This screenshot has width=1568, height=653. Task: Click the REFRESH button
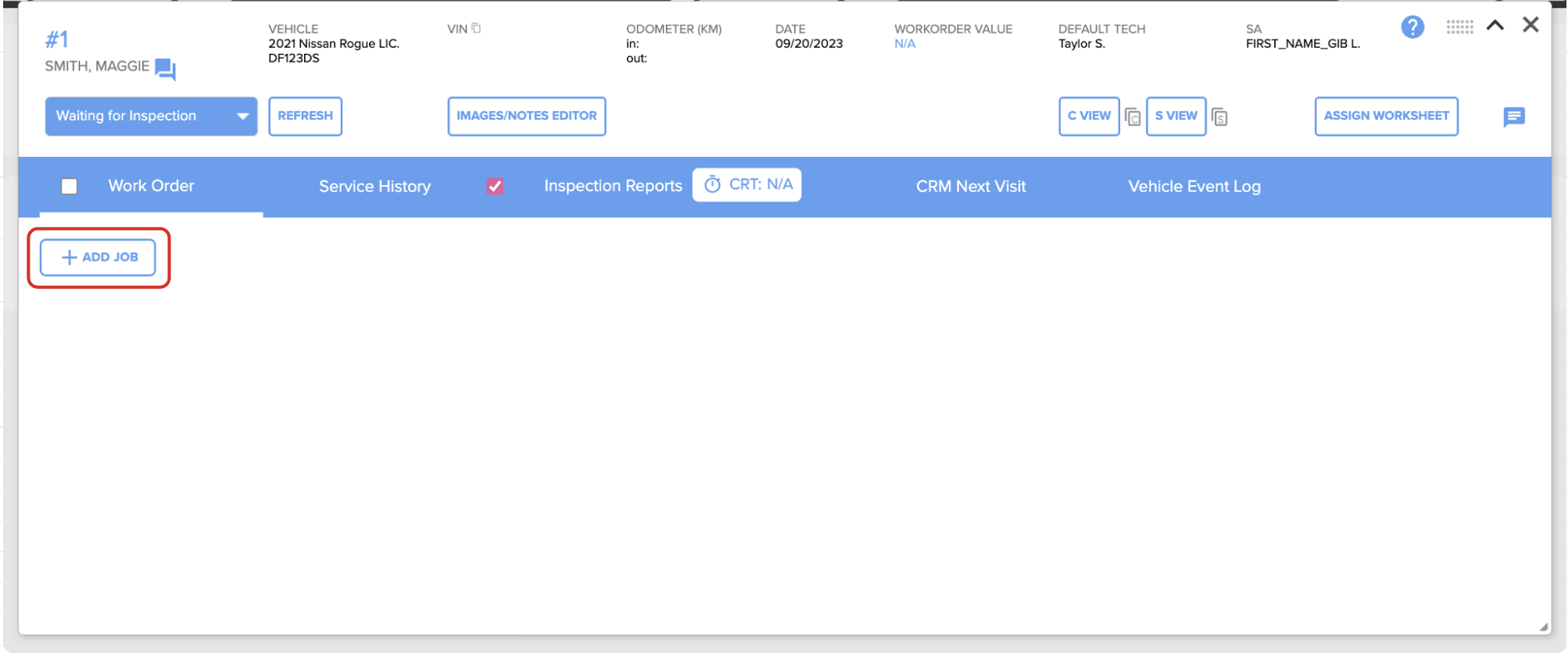[306, 116]
